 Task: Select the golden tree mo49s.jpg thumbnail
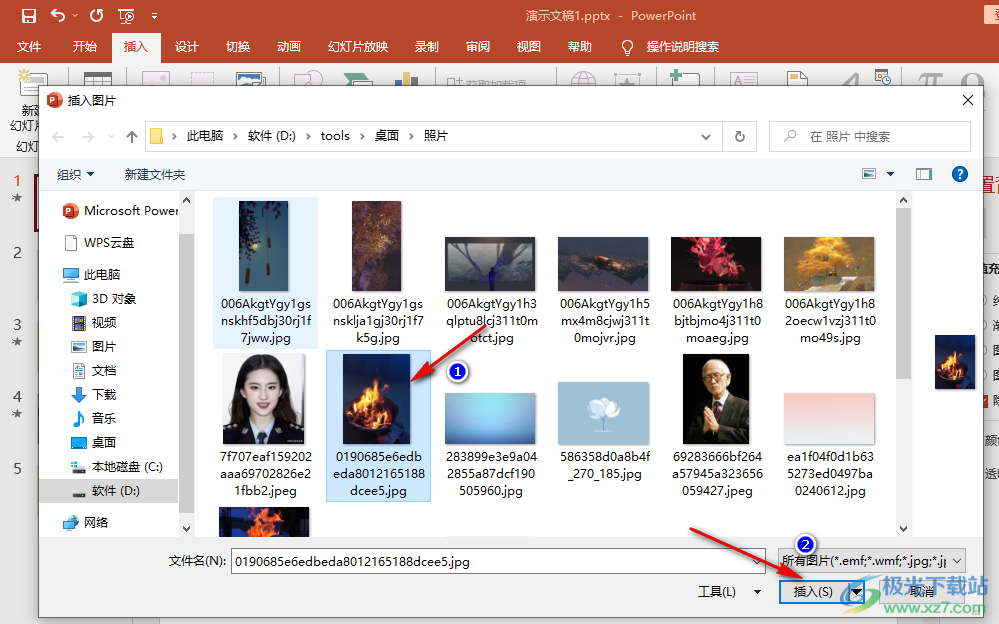[x=829, y=264]
